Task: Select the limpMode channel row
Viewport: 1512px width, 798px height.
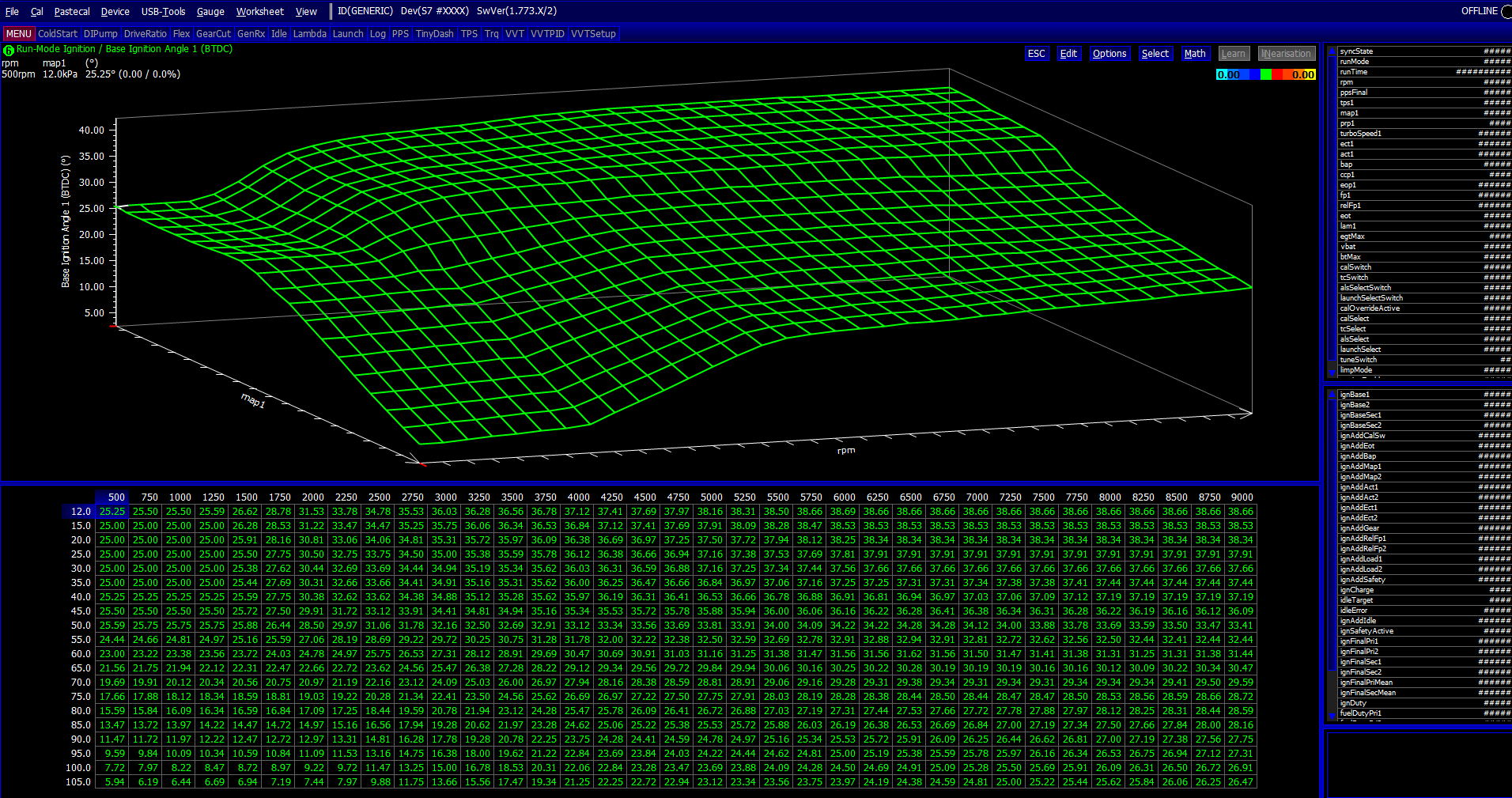Action: click(1424, 370)
